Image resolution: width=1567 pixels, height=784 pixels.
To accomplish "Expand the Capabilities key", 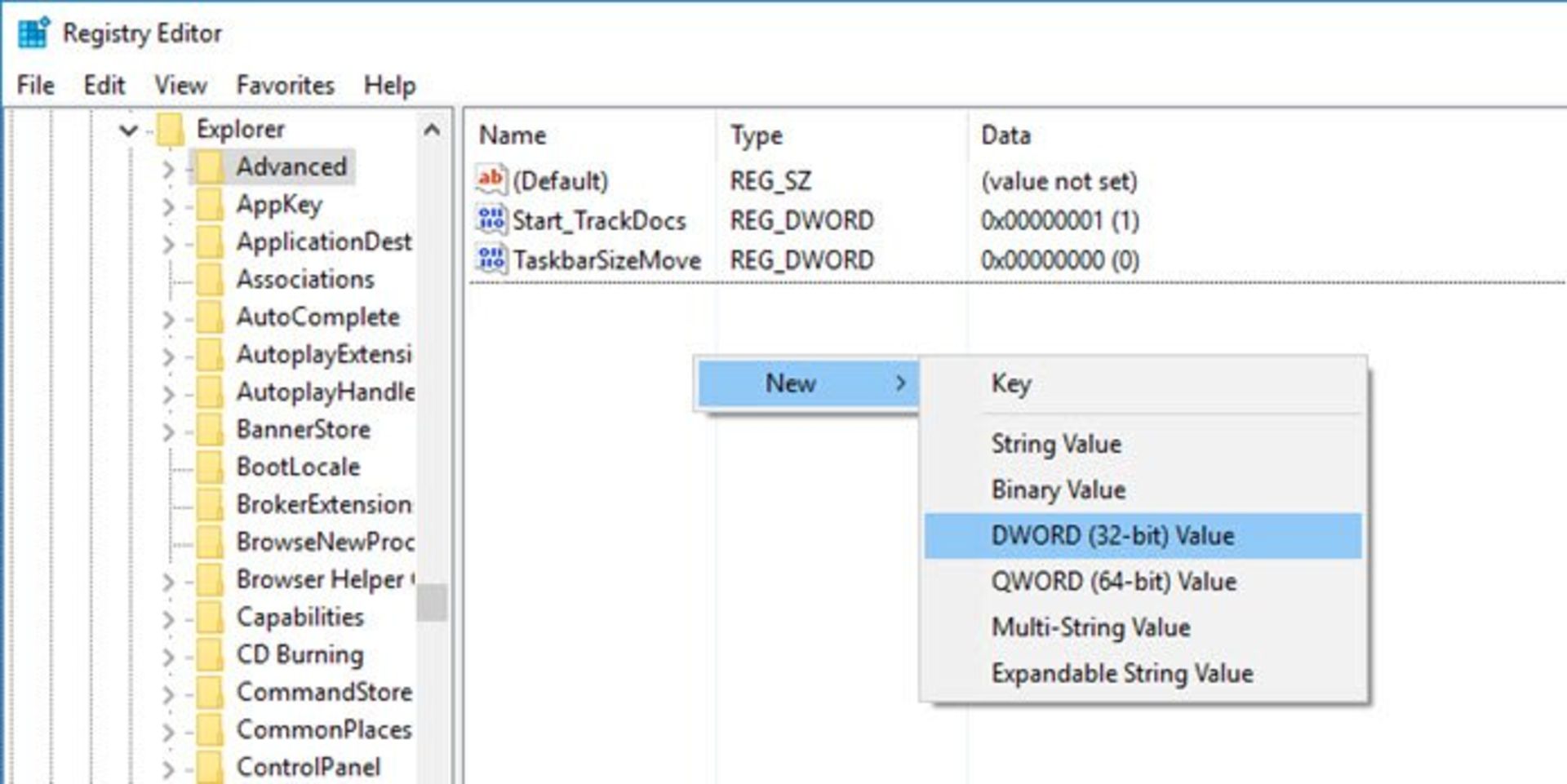I will coord(168,619).
